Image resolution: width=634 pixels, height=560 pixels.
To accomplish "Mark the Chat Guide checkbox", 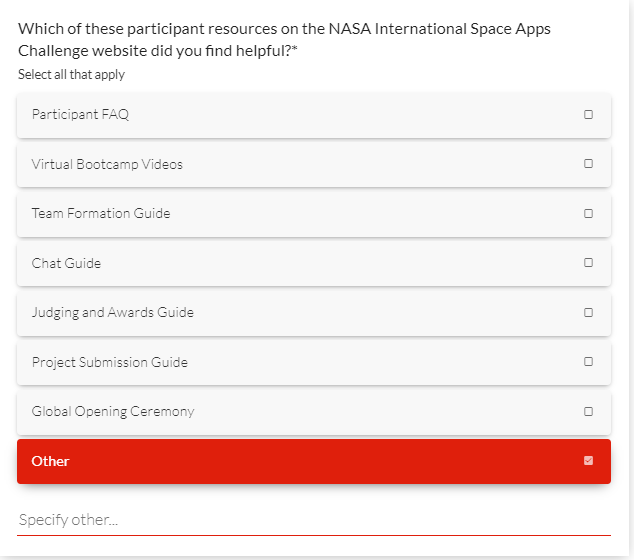I will pos(588,263).
